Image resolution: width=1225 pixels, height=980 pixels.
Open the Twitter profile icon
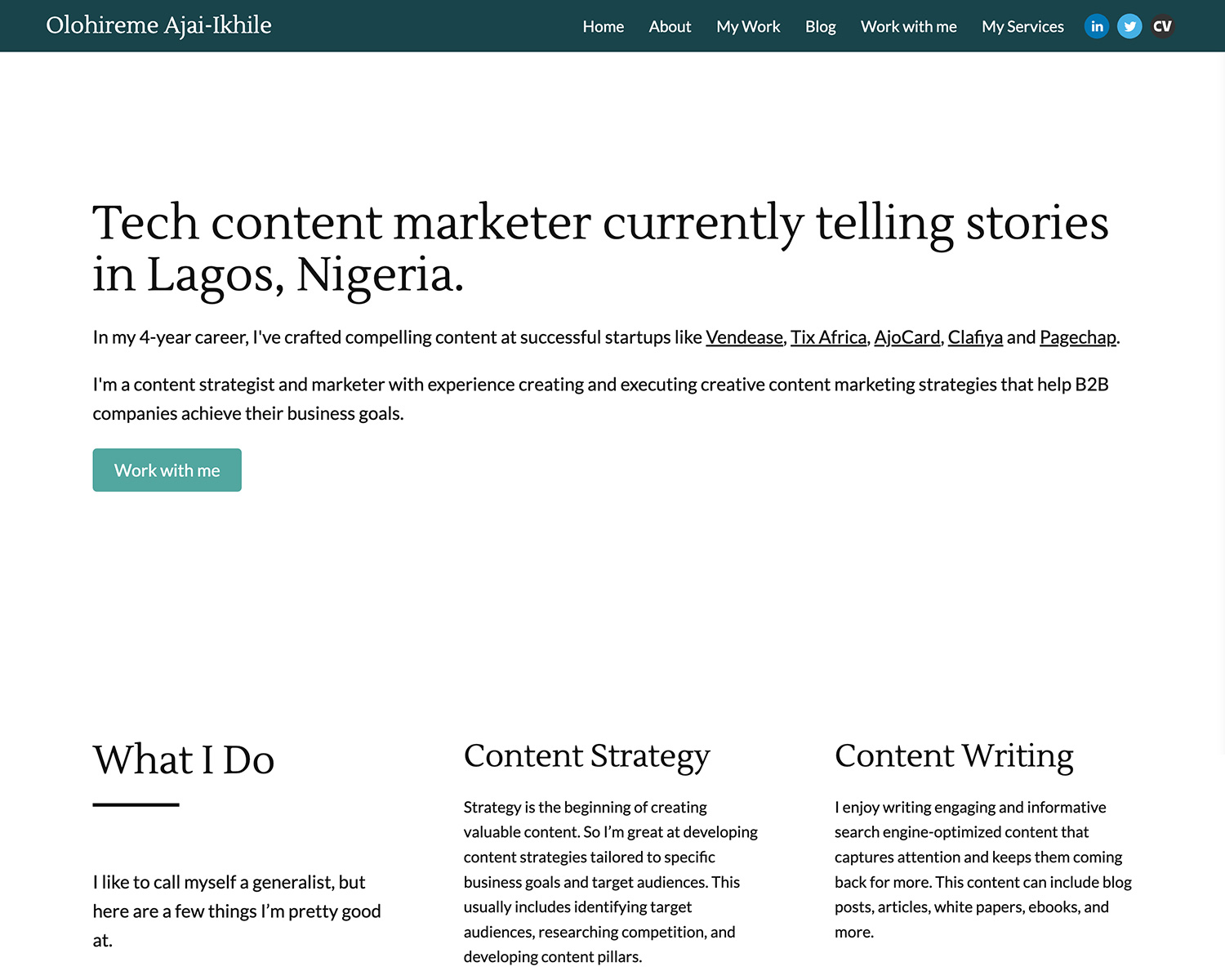[x=1129, y=25]
